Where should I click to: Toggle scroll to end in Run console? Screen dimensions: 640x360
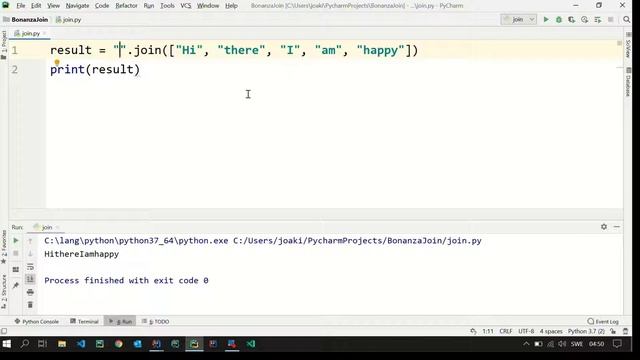click(30, 279)
